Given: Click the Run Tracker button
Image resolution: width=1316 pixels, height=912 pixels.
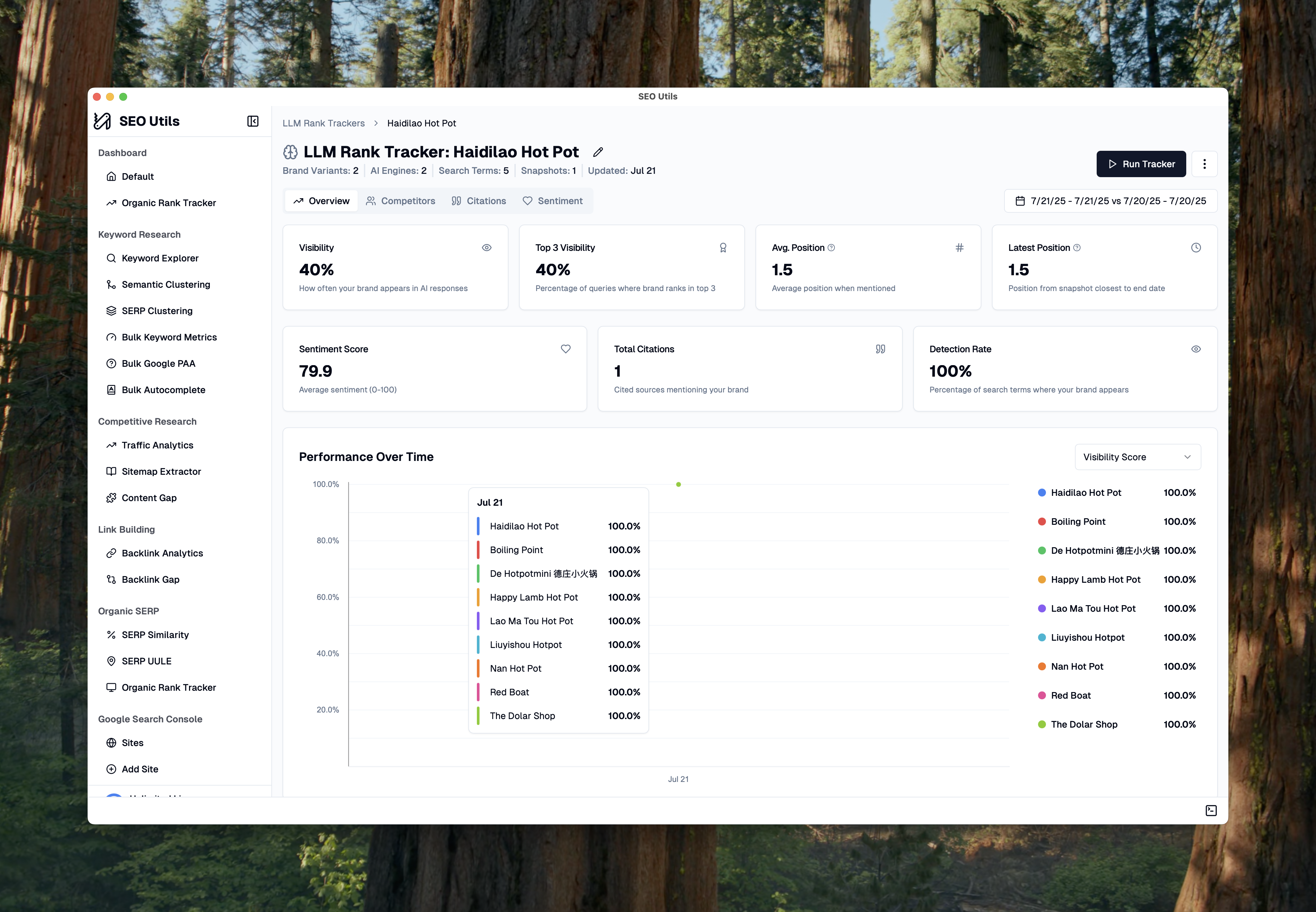Looking at the screenshot, I should 1140,164.
